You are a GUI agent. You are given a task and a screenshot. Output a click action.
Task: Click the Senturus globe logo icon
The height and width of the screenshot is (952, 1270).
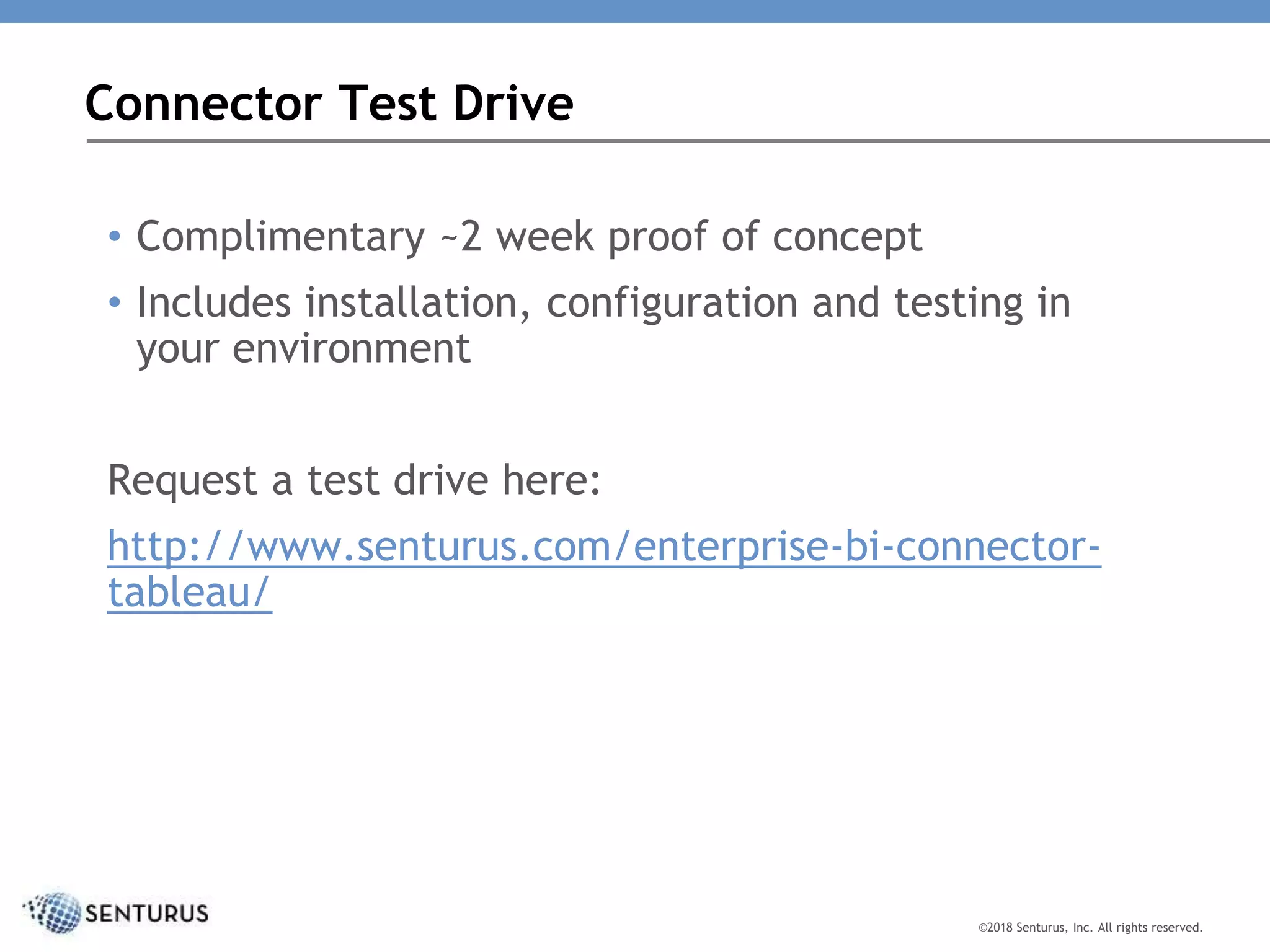[56, 912]
